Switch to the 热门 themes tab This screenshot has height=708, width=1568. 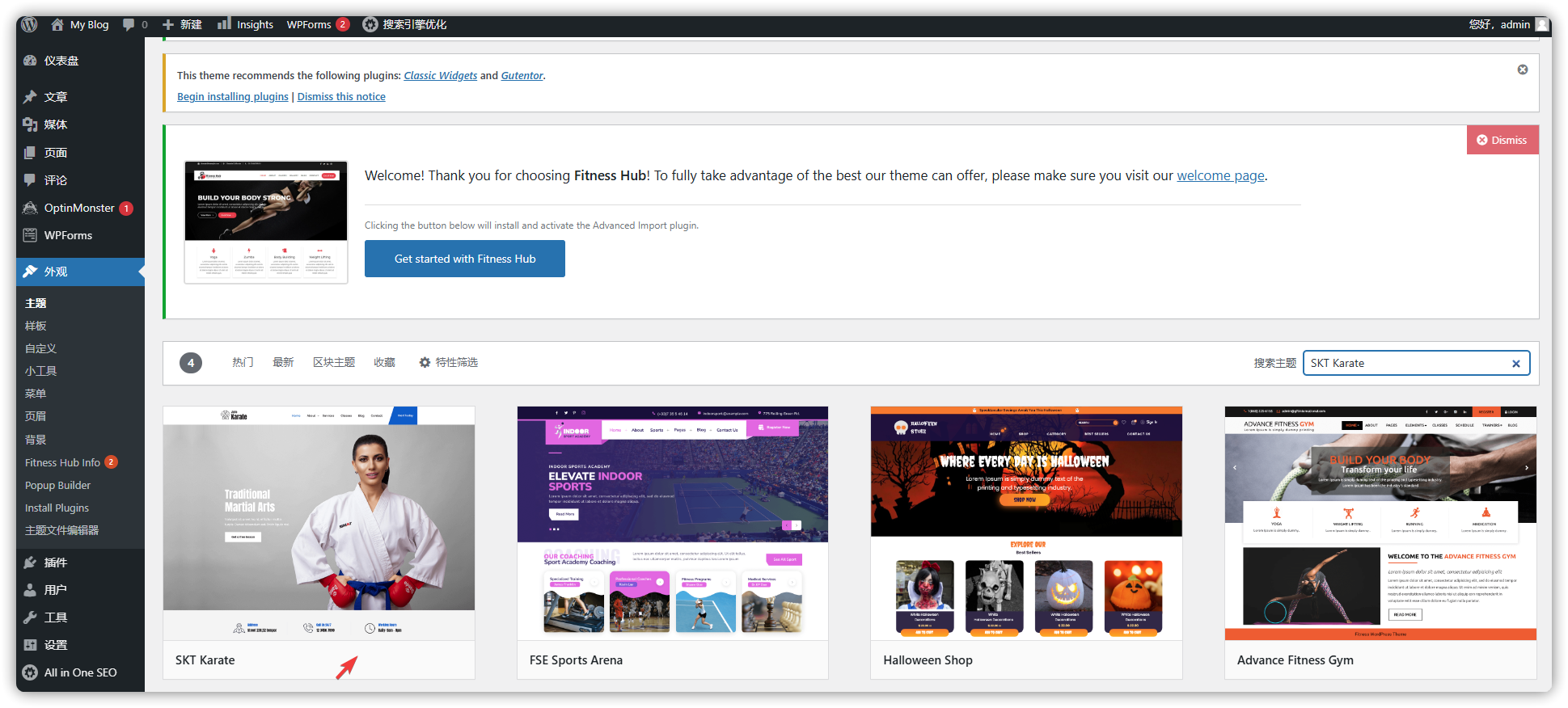pos(243,363)
